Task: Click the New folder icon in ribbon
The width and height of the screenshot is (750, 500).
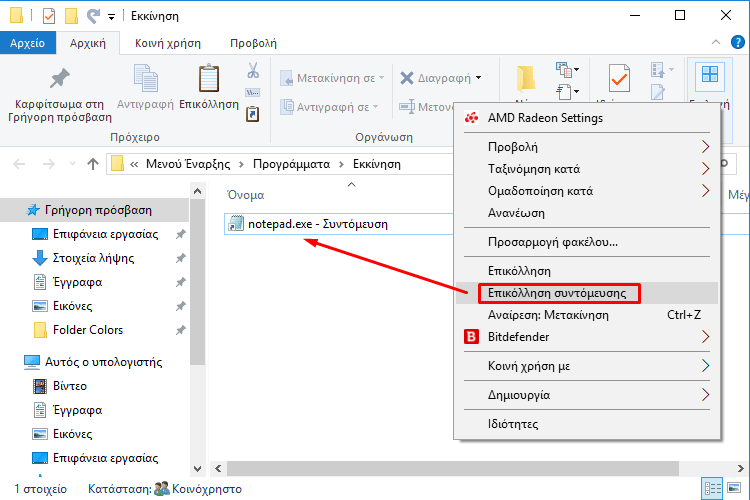Action: pos(526,79)
